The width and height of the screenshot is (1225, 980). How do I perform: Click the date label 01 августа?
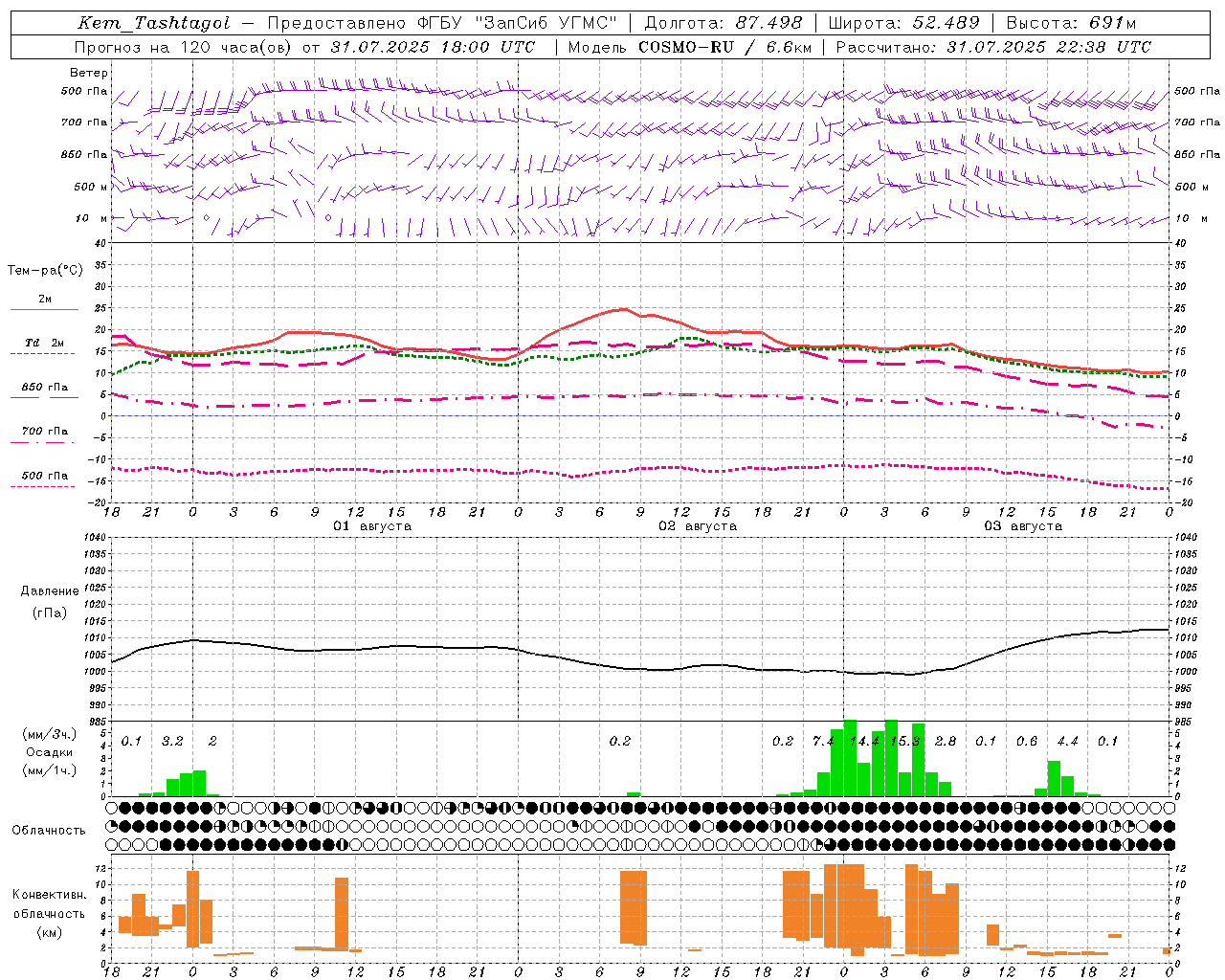tap(372, 526)
